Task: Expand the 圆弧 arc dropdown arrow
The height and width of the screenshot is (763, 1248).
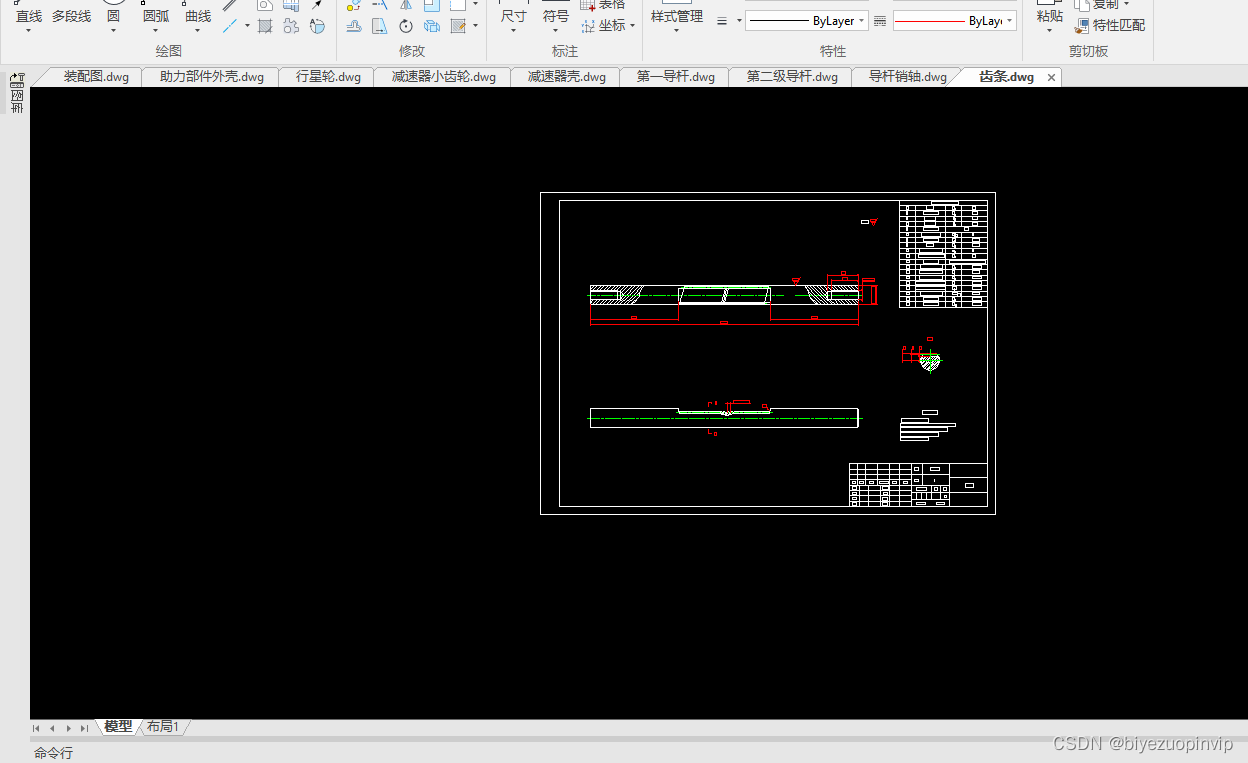Action: [155, 31]
